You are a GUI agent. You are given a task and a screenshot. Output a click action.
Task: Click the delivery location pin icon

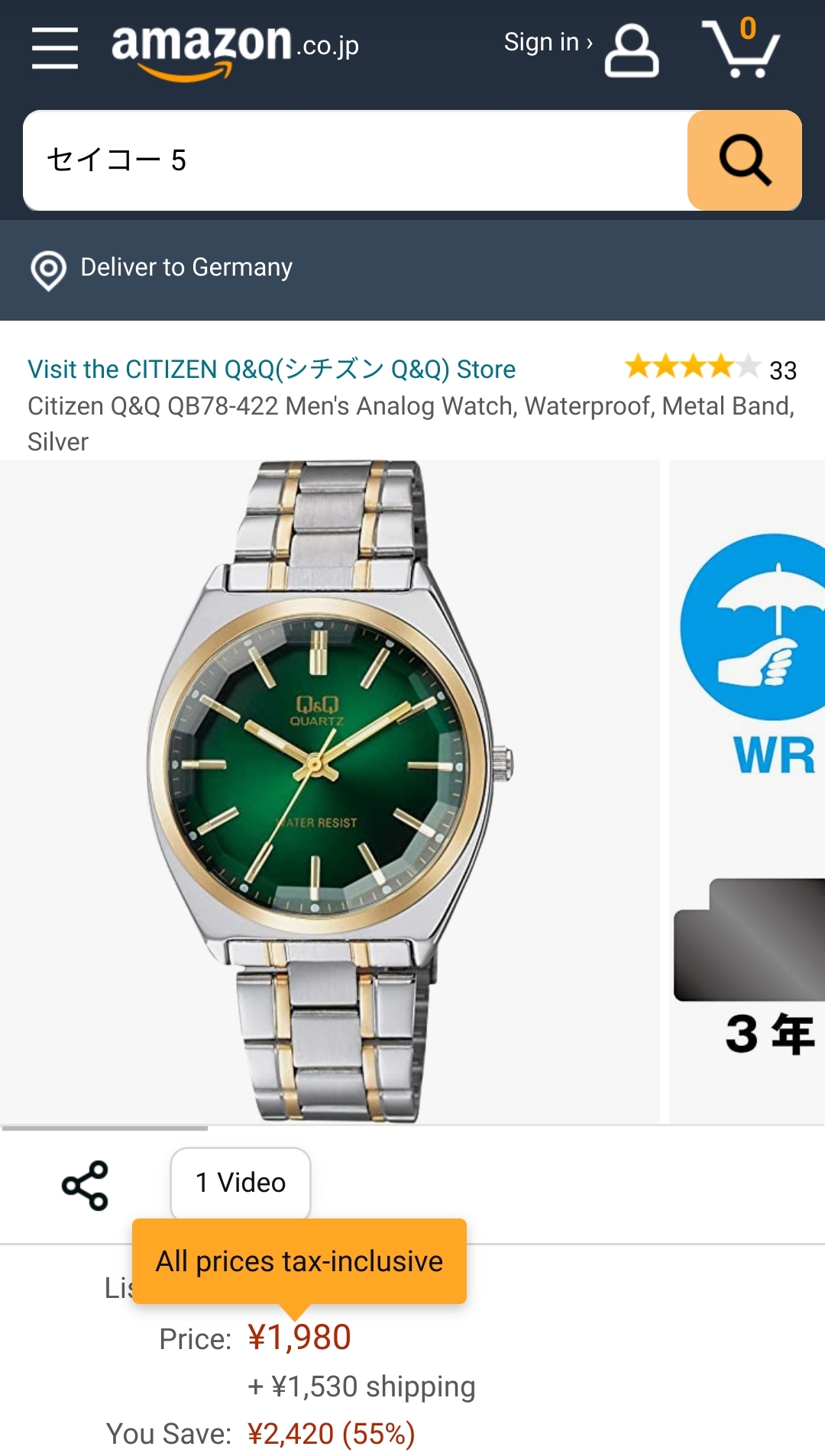pos(48,270)
